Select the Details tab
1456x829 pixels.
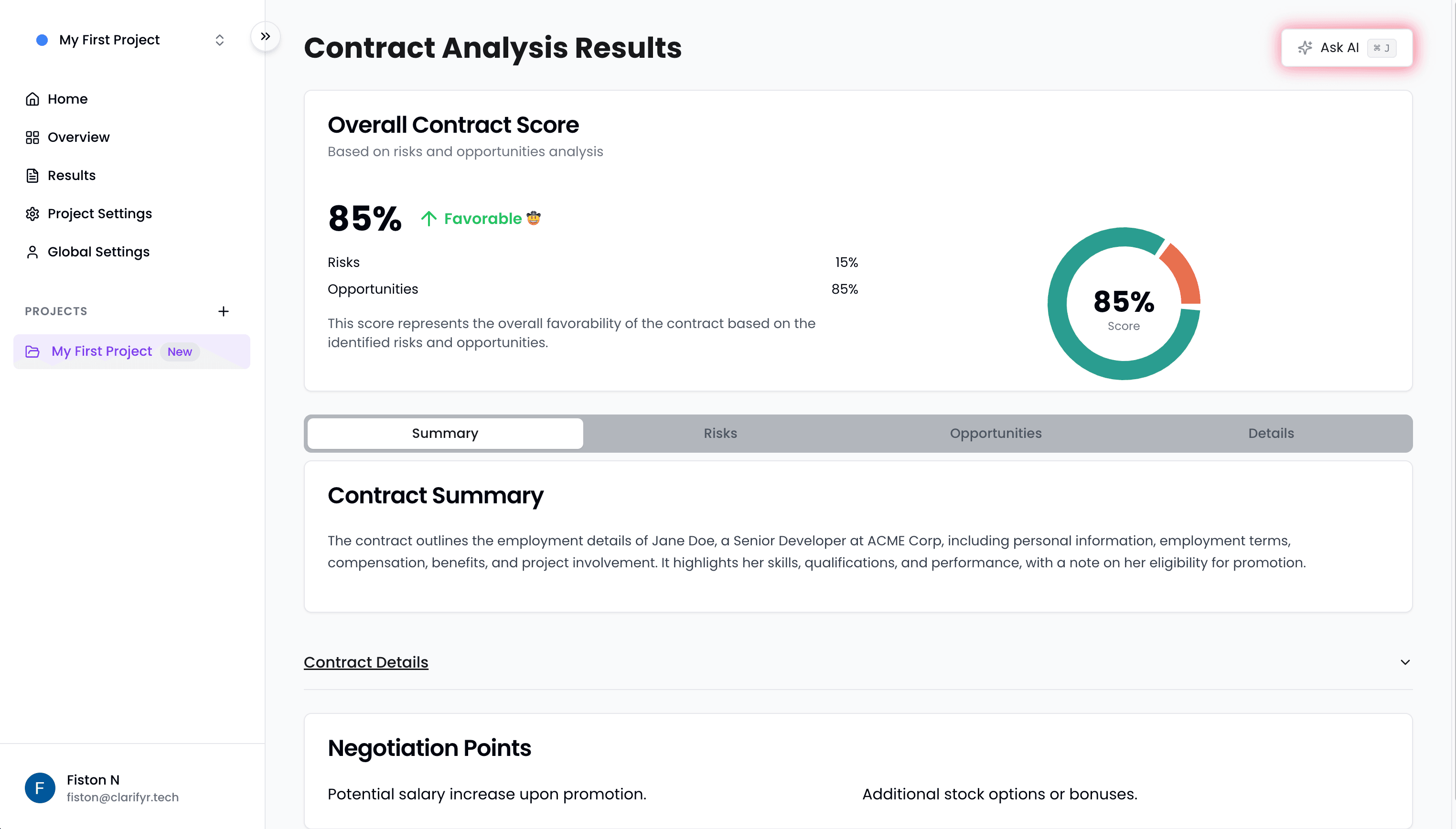pyautogui.click(x=1270, y=433)
